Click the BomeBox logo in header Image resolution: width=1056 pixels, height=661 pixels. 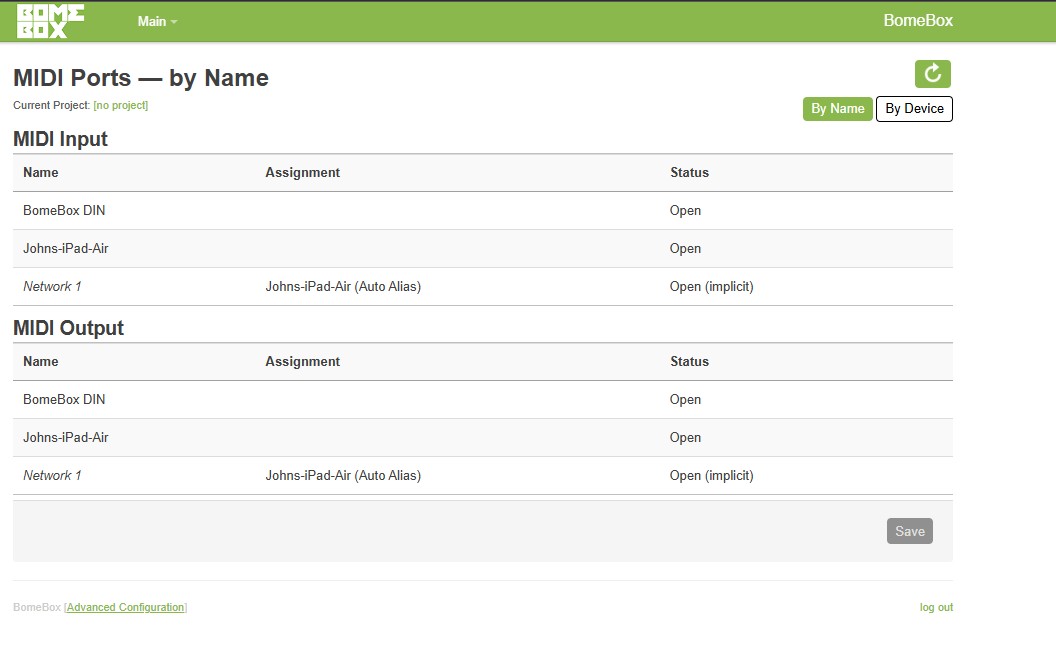(51, 21)
